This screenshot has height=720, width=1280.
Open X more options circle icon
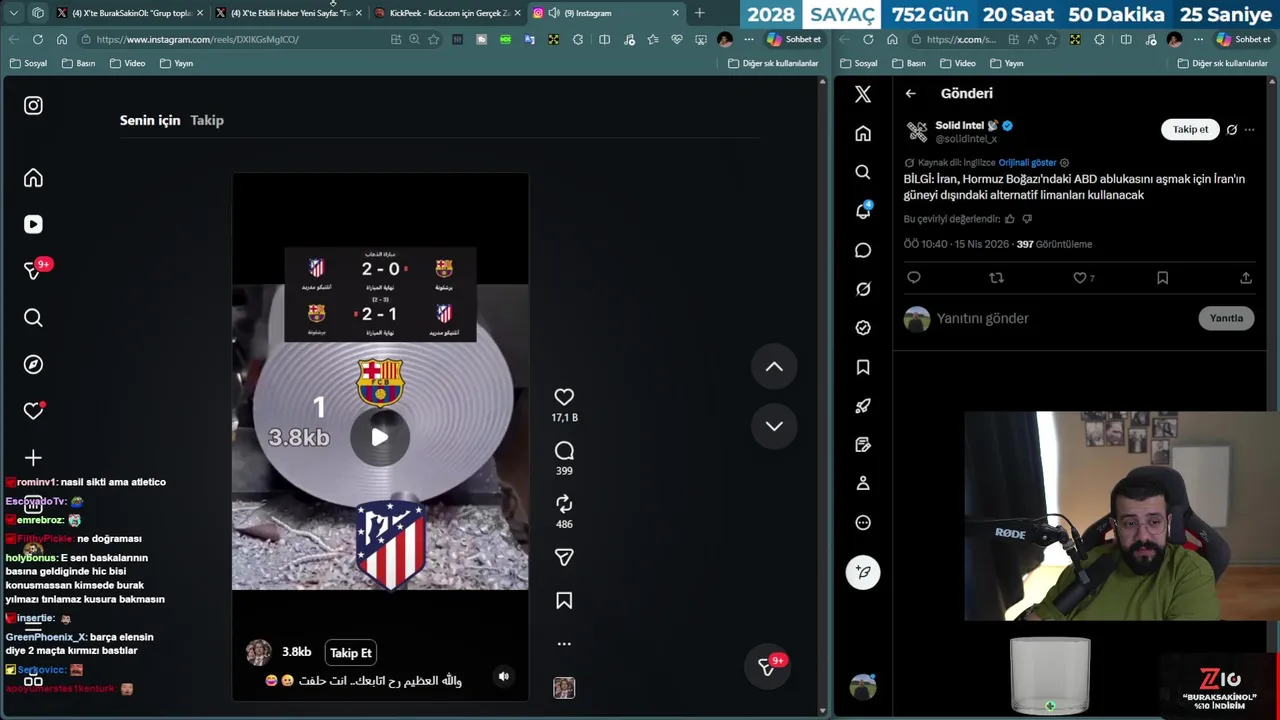[x=863, y=522]
